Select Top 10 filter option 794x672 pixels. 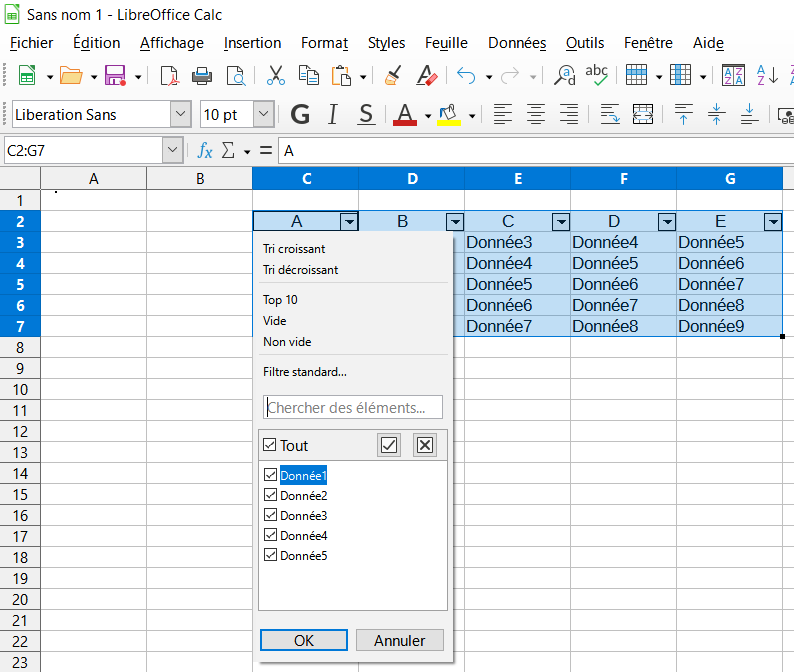pyautogui.click(x=280, y=300)
